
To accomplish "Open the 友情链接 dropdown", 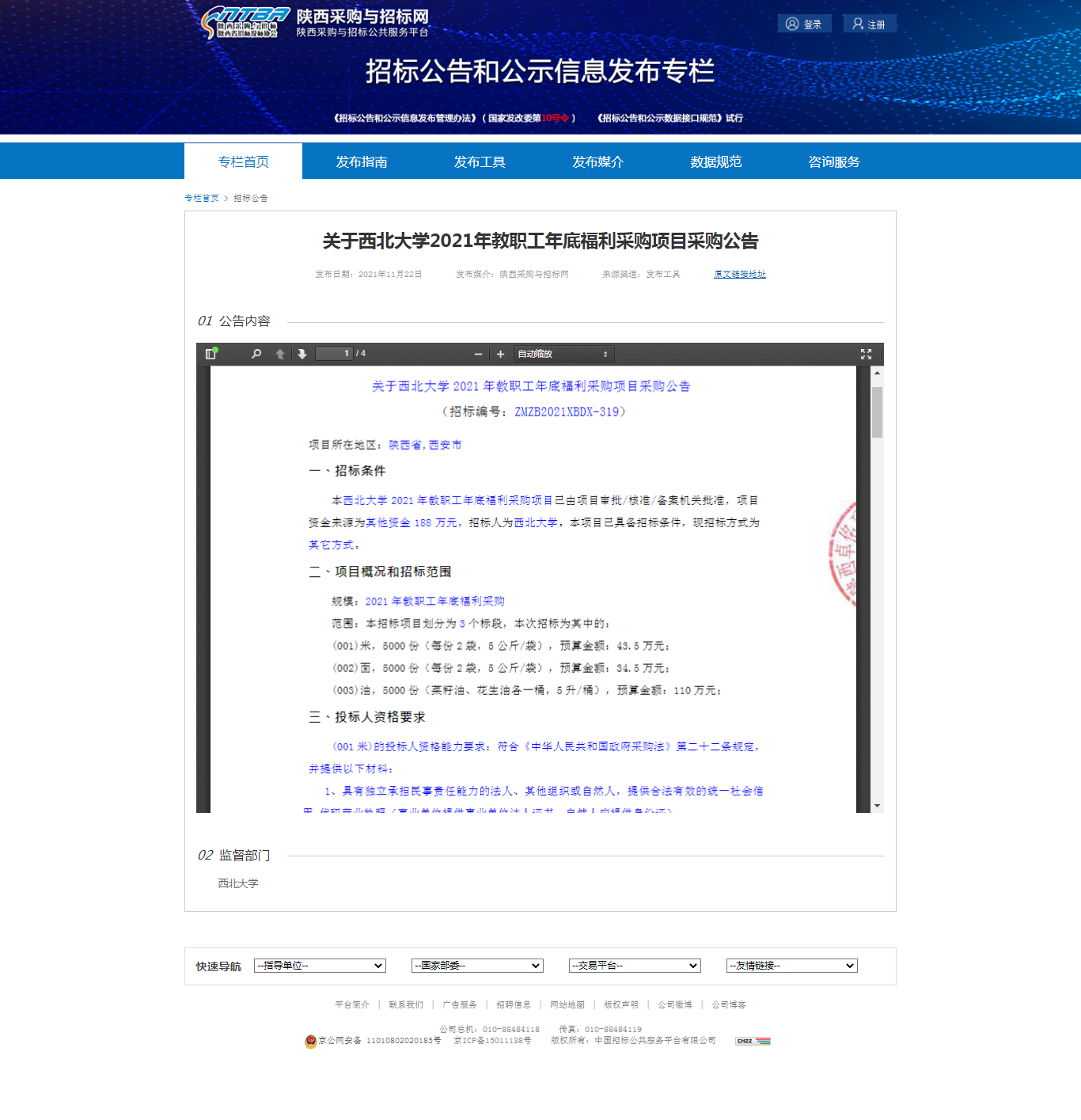I will (792, 966).
